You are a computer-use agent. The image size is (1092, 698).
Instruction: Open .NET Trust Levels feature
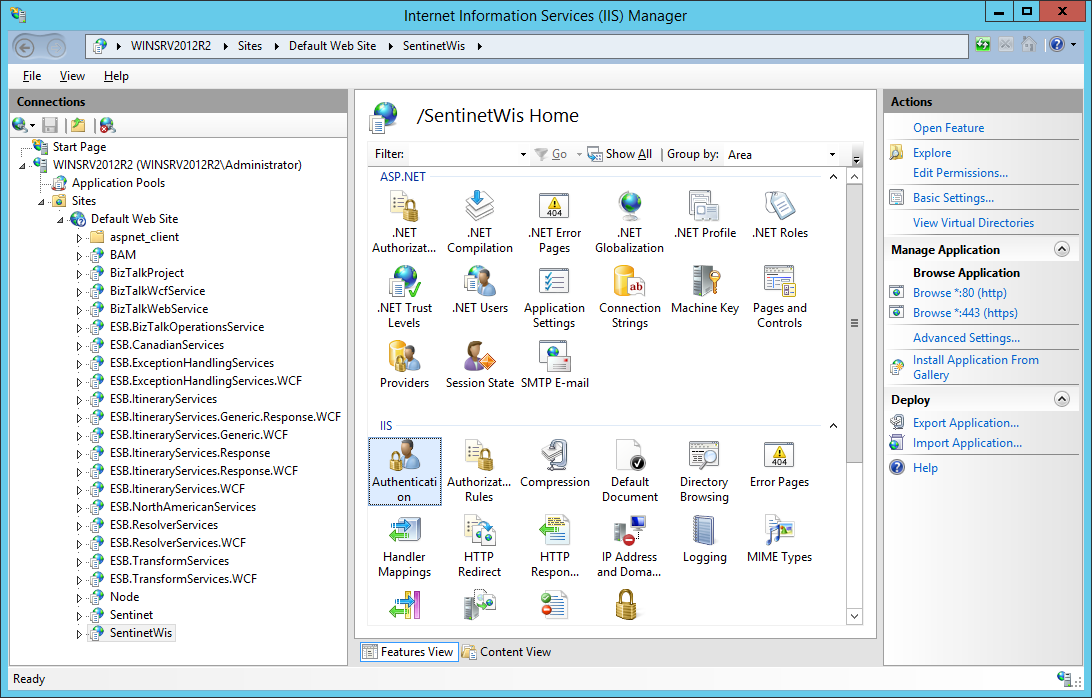pos(404,297)
